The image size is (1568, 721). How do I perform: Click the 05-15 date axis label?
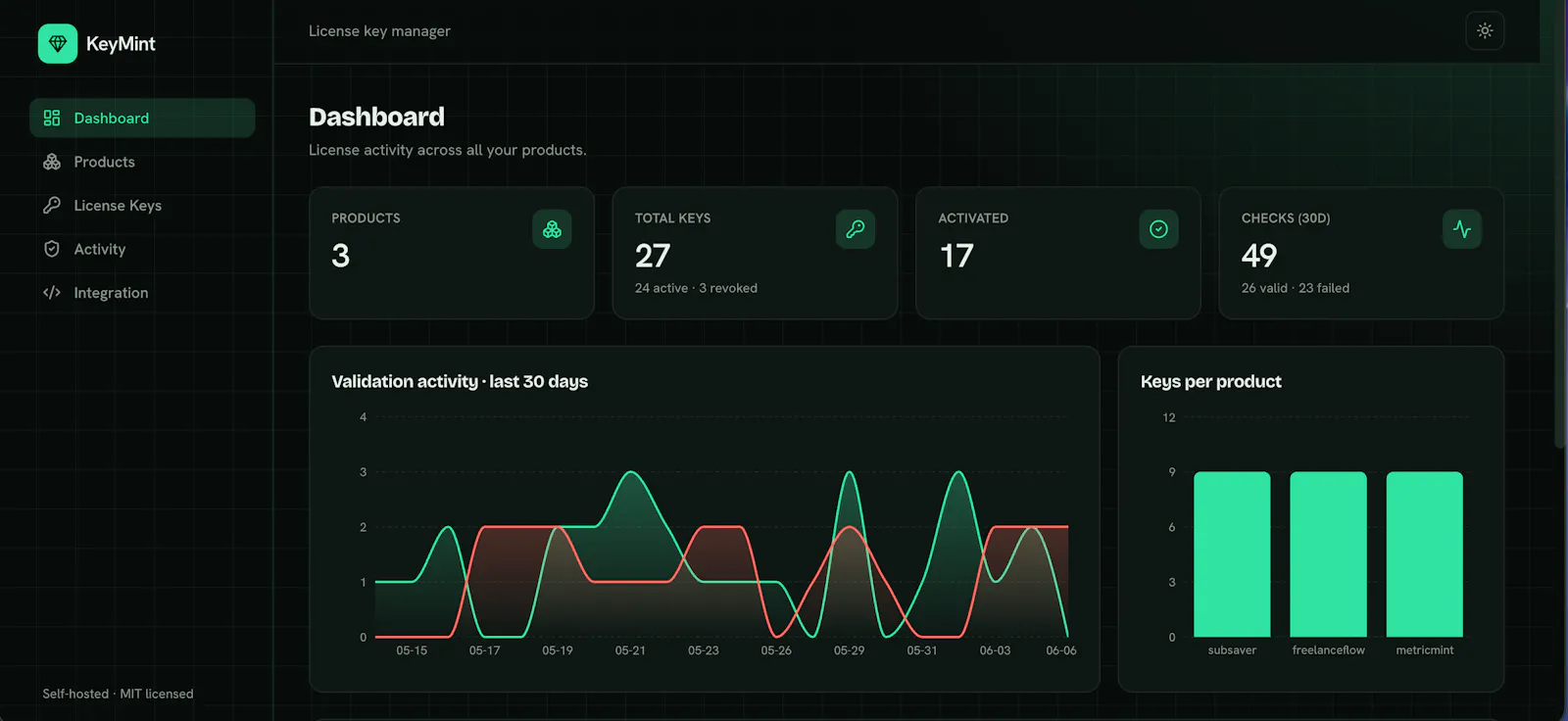[x=412, y=650]
